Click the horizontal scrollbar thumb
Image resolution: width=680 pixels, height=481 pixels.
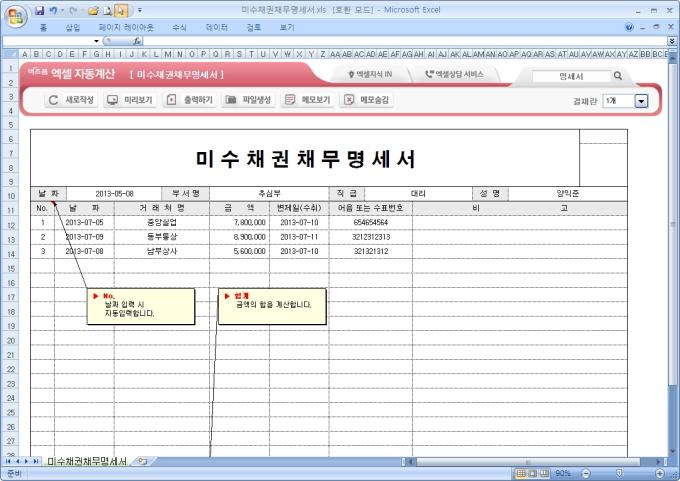tap(528, 462)
